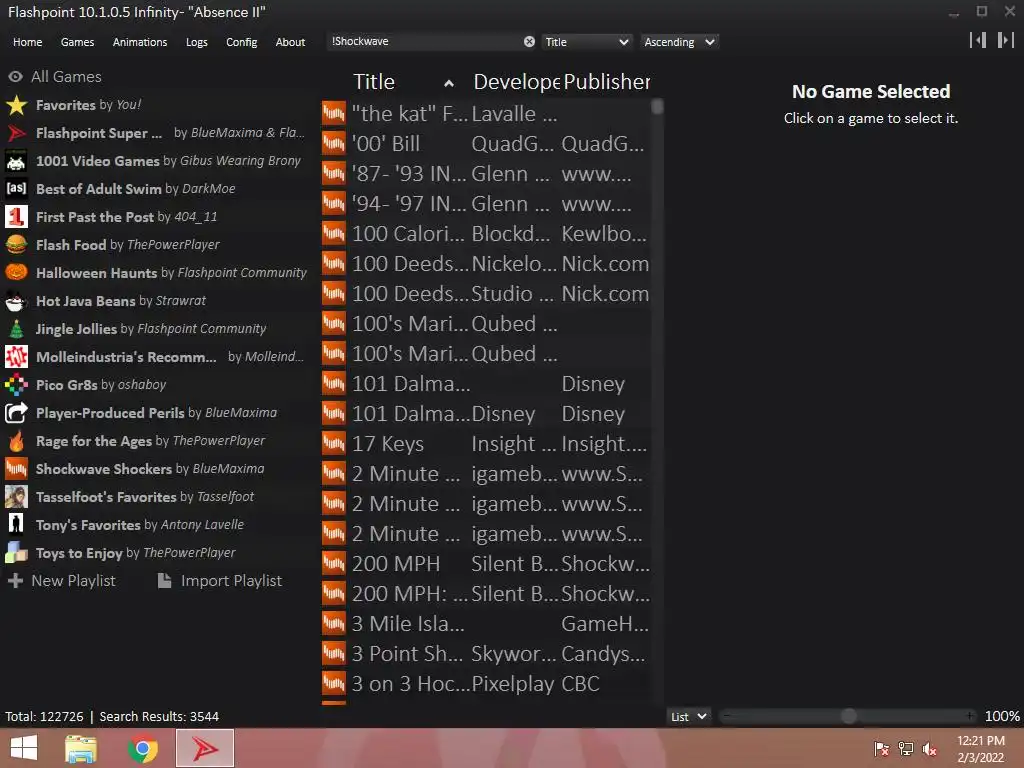Select the game "the kat" F...

pos(486,114)
